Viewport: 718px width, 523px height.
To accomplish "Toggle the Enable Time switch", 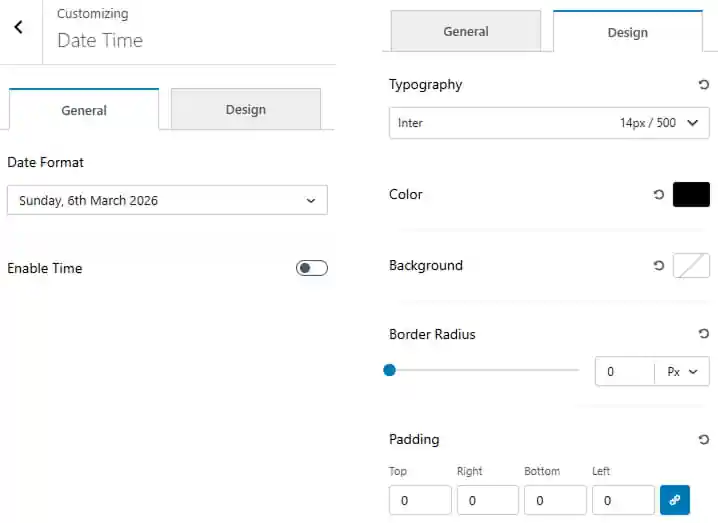I will [x=312, y=268].
